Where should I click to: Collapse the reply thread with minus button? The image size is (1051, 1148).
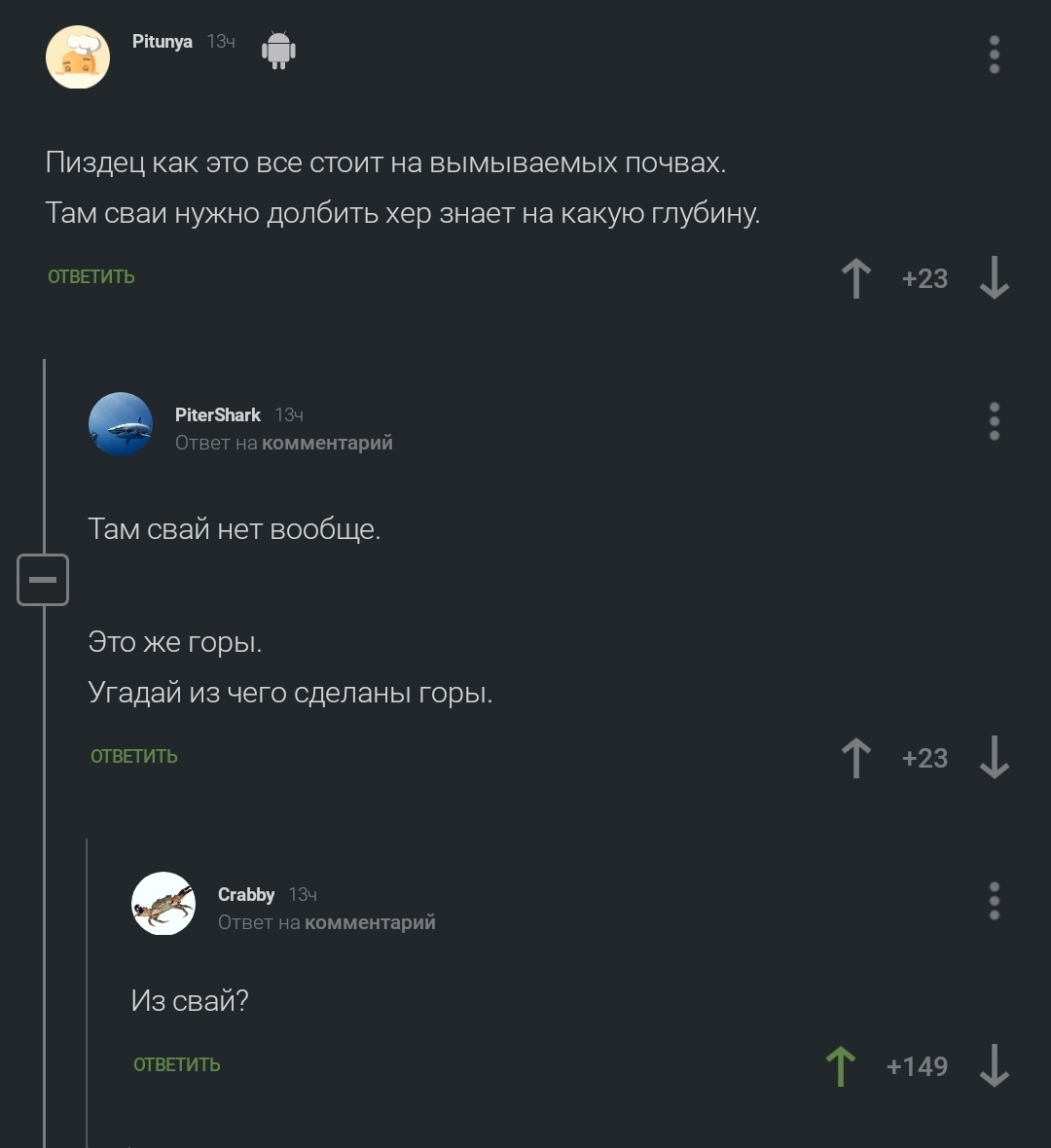point(43,580)
